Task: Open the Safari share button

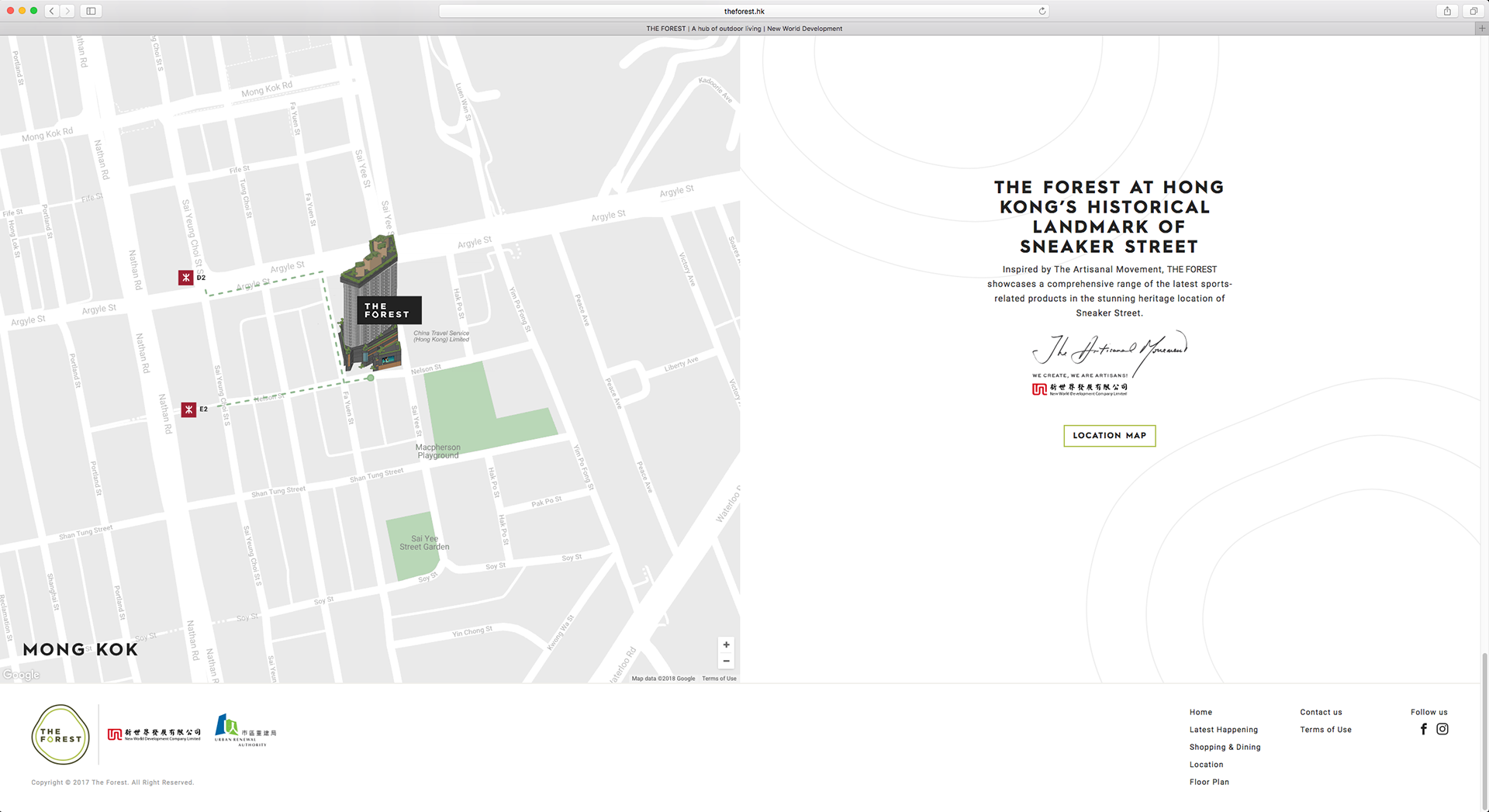Action: [x=1447, y=11]
